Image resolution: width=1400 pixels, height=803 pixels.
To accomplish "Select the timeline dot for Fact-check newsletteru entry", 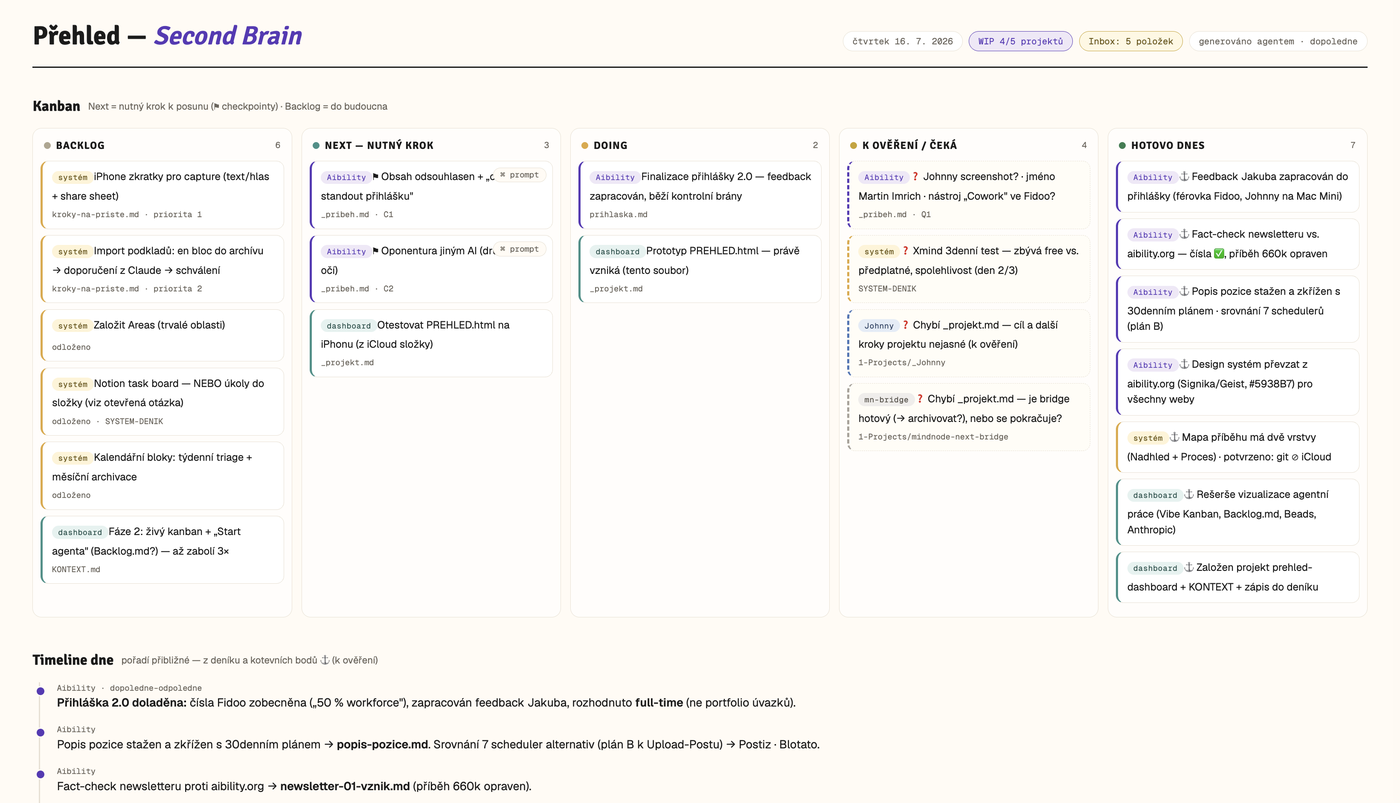I will 40,774.
